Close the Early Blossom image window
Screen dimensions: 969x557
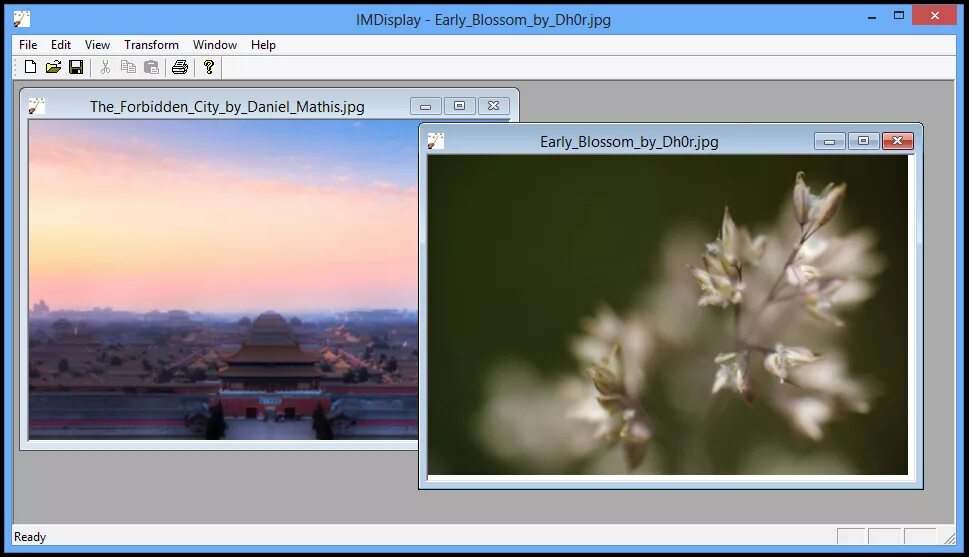[x=897, y=142]
